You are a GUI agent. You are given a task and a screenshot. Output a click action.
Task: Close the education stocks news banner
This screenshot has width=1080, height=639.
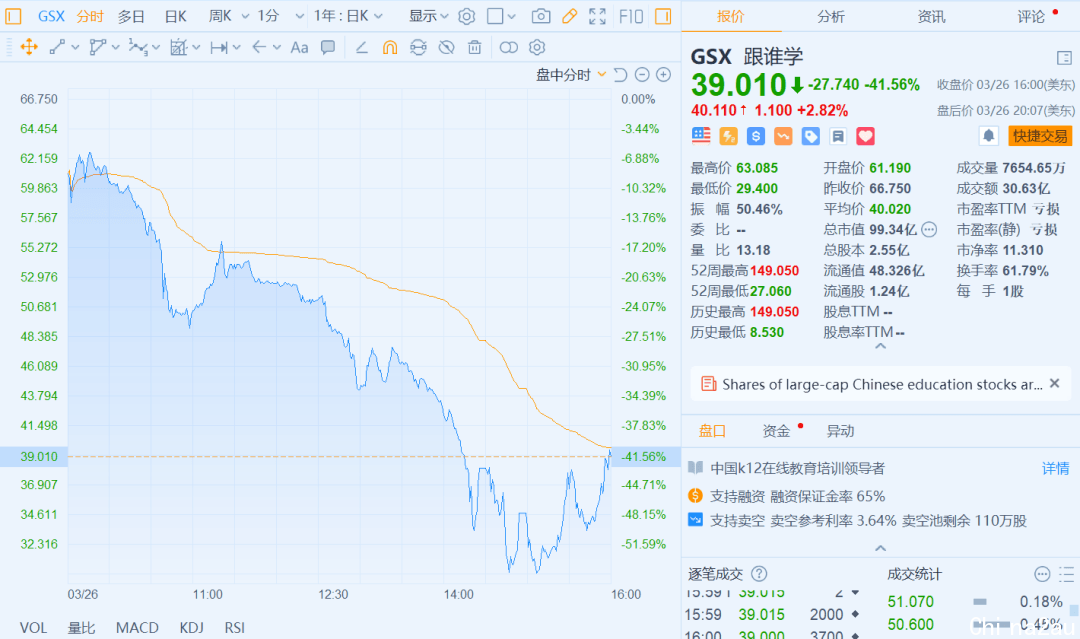1055,384
